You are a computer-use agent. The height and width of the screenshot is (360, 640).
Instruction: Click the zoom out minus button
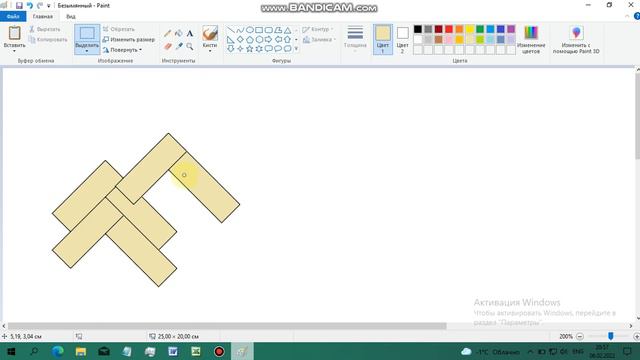[580, 336]
